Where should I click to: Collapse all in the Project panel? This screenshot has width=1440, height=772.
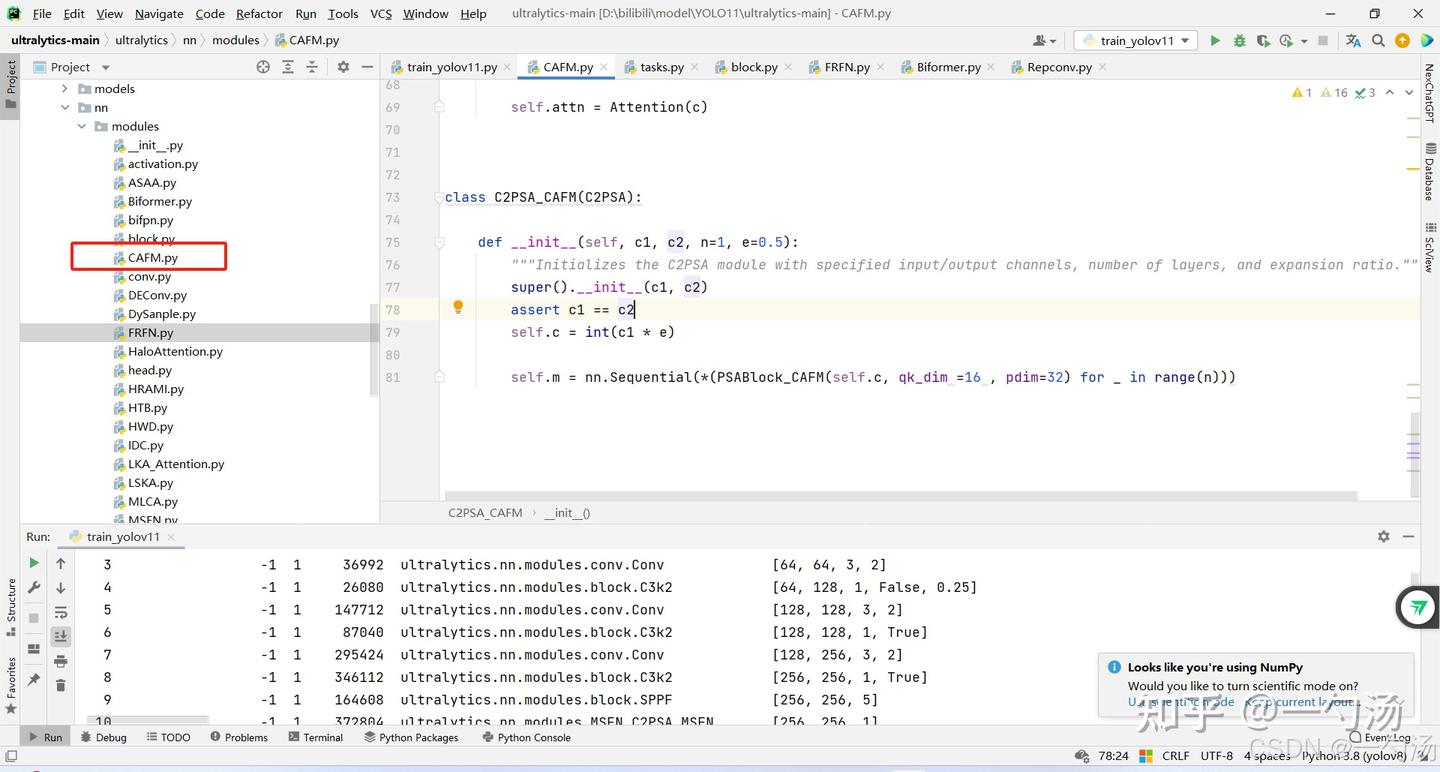[312, 67]
